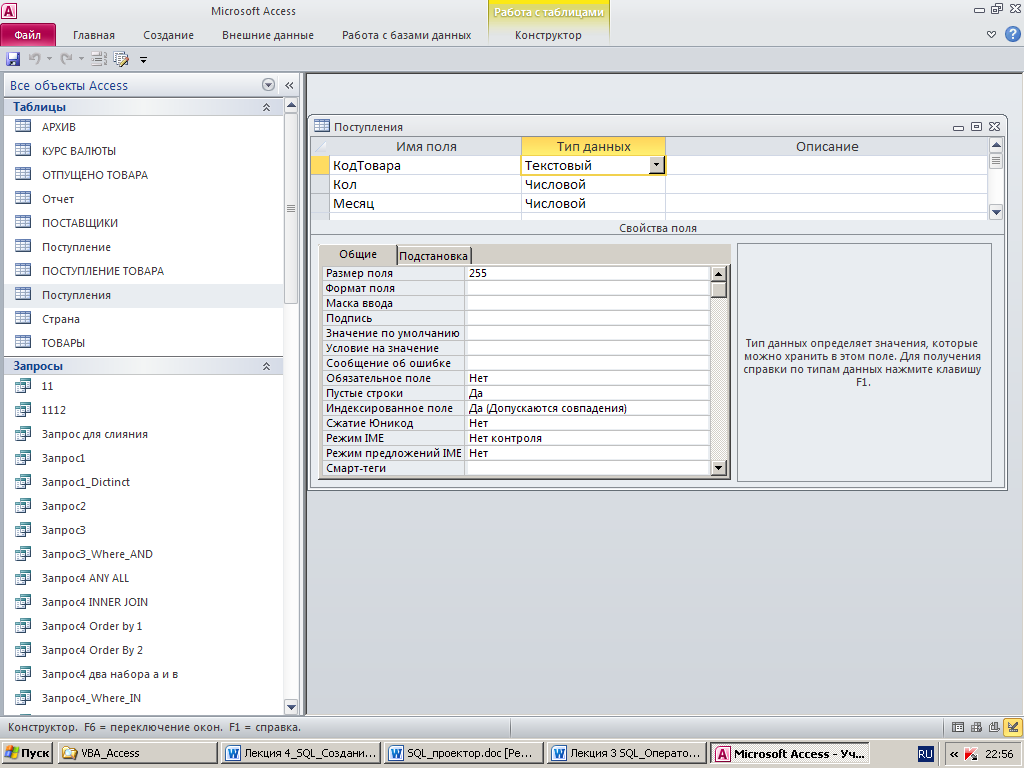Screen dimensions: 1024x768
Task: Select the Запрос3_Where_AND query
Action: tap(97, 554)
